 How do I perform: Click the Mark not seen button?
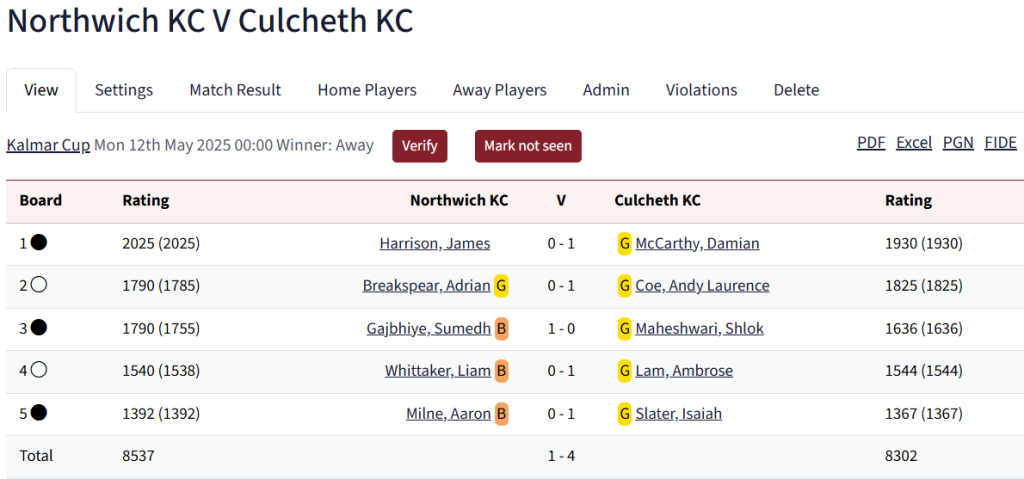point(528,146)
